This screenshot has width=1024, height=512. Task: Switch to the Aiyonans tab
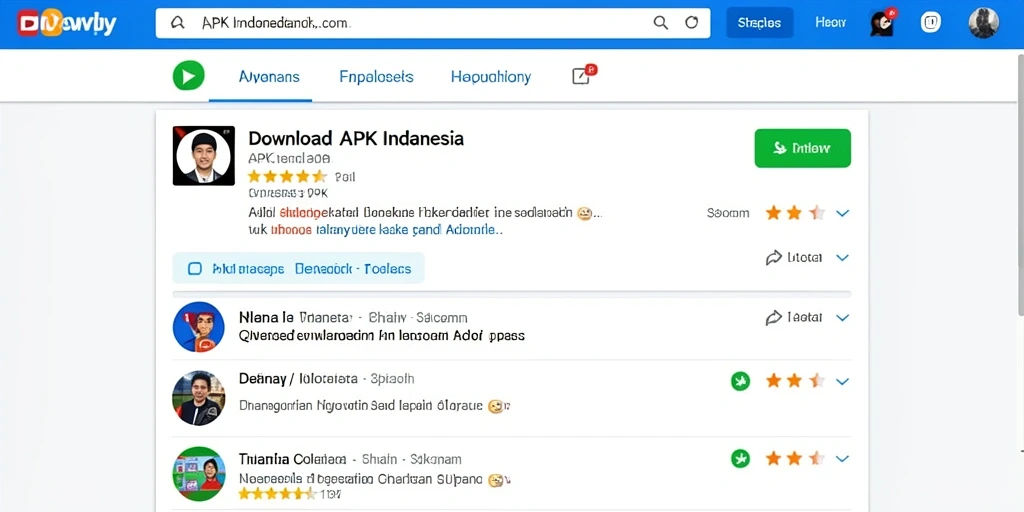coord(269,77)
